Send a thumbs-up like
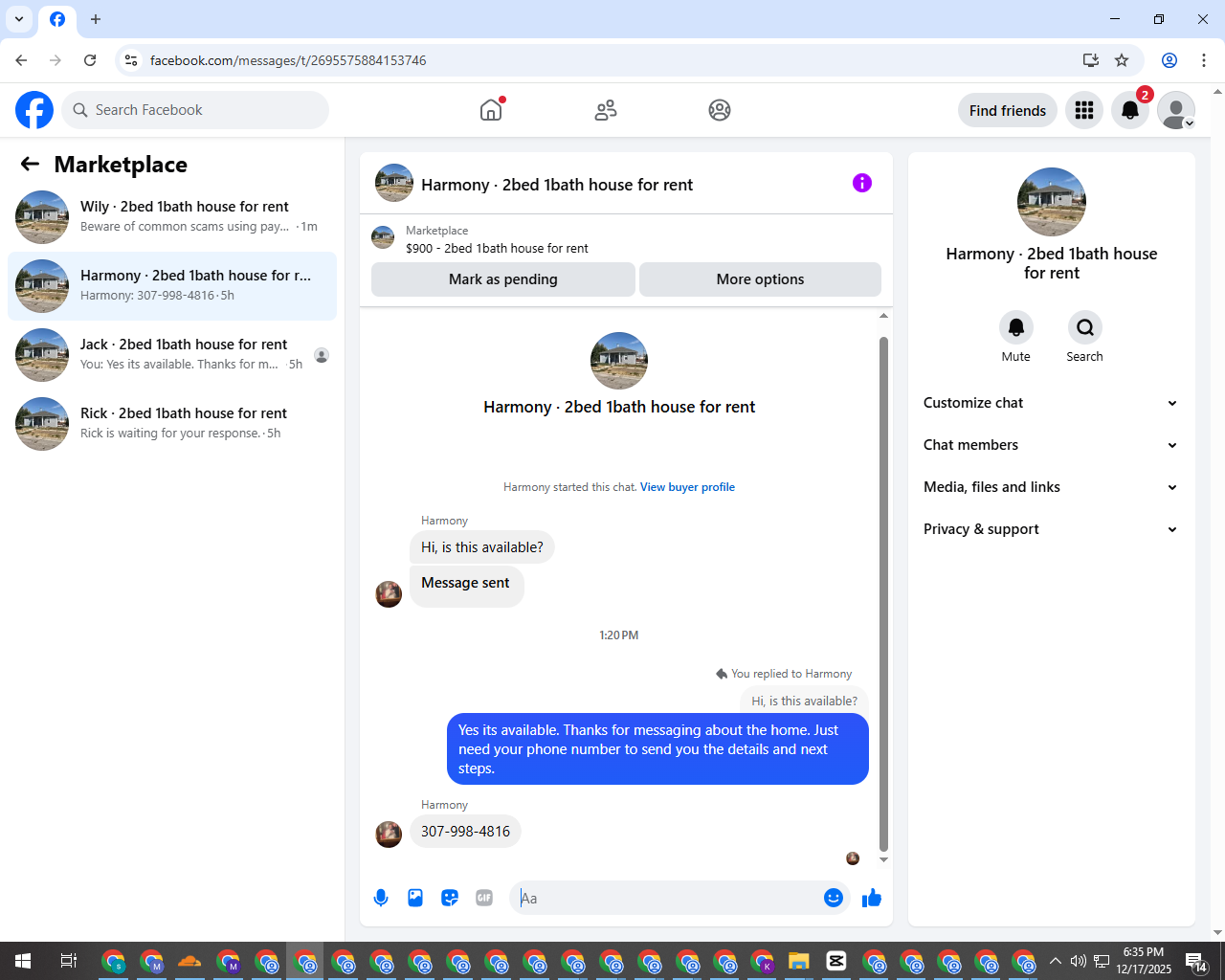 pos(872,898)
